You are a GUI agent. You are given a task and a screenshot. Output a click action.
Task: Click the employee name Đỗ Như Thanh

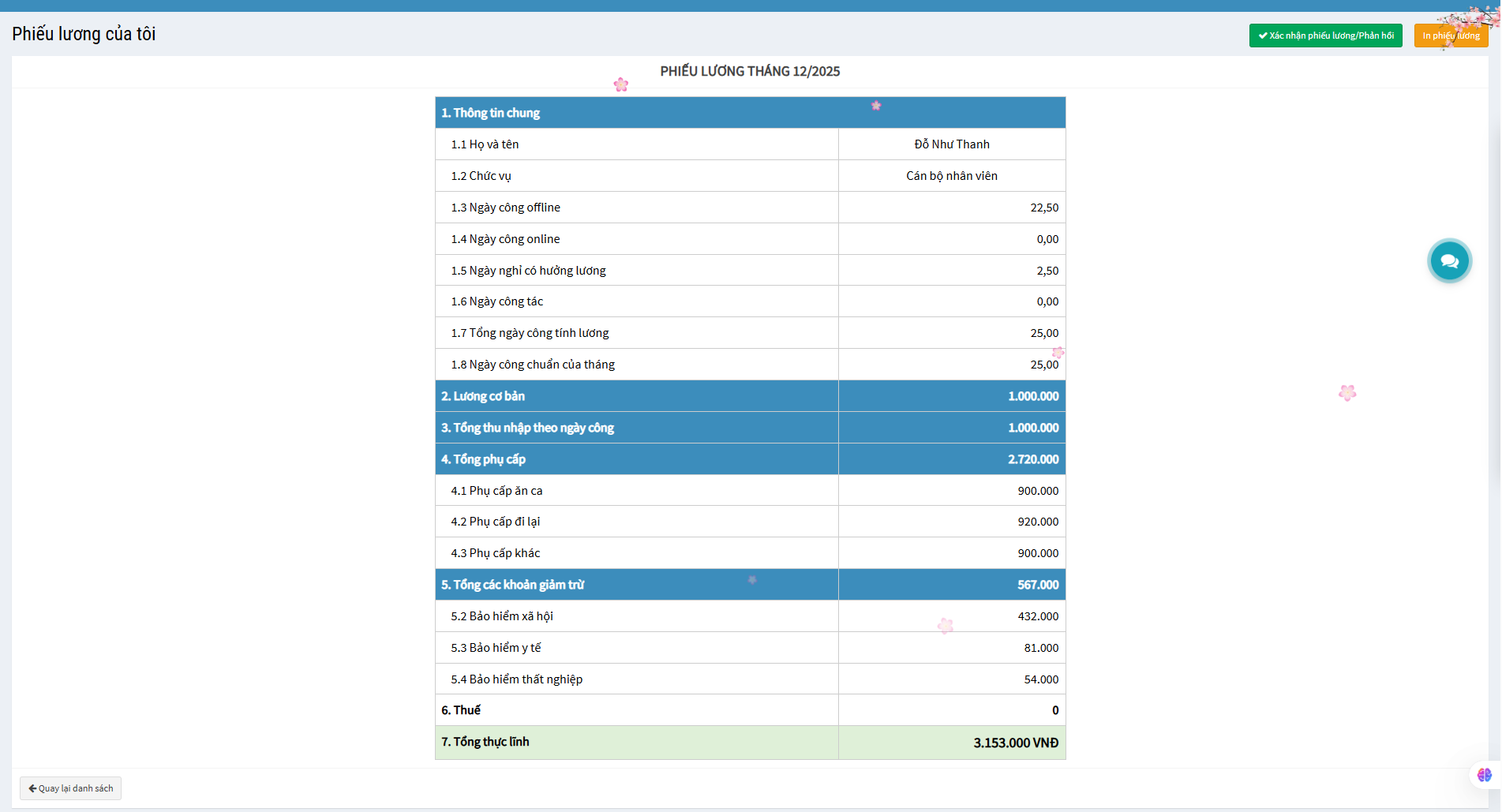click(951, 144)
